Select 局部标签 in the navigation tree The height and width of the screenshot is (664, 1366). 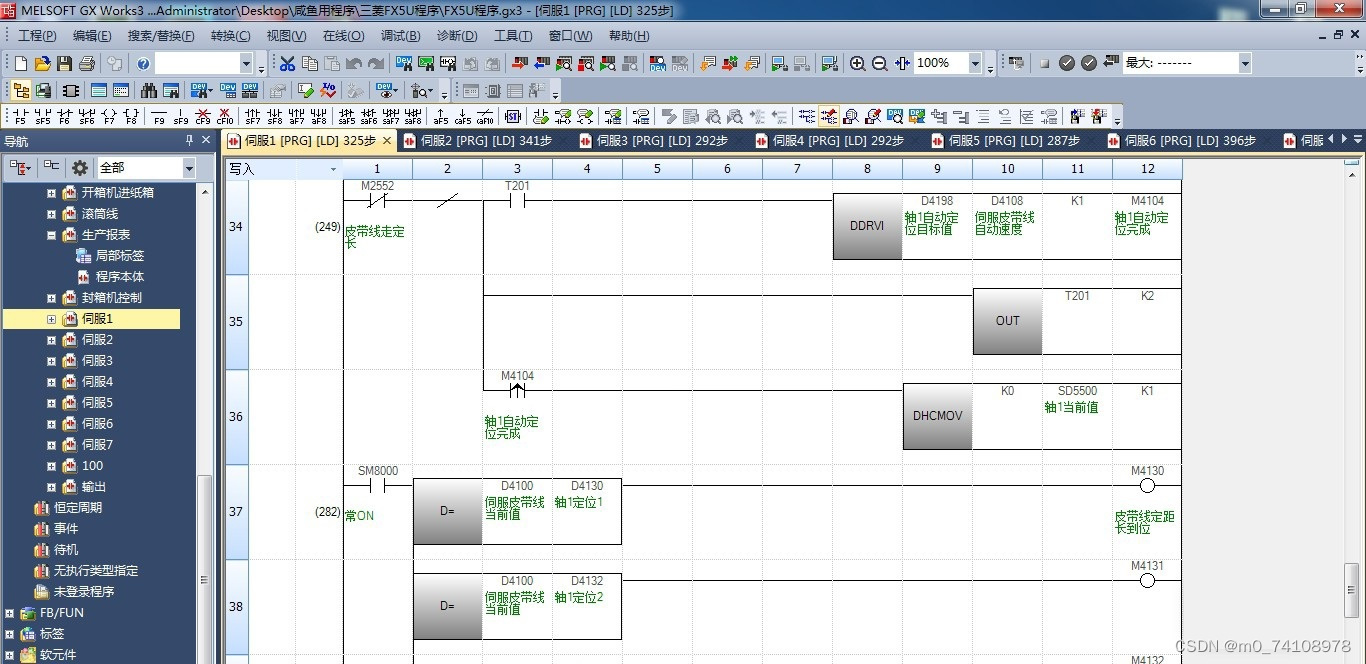119,256
